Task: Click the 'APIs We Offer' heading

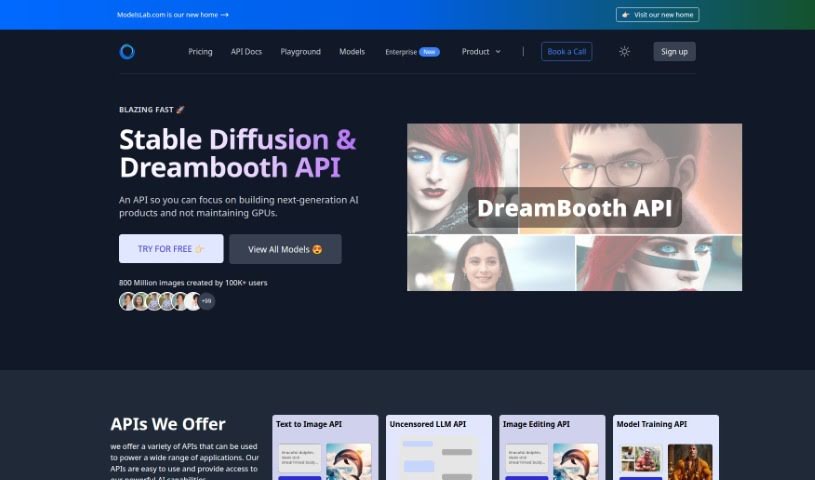Action: 168,424
